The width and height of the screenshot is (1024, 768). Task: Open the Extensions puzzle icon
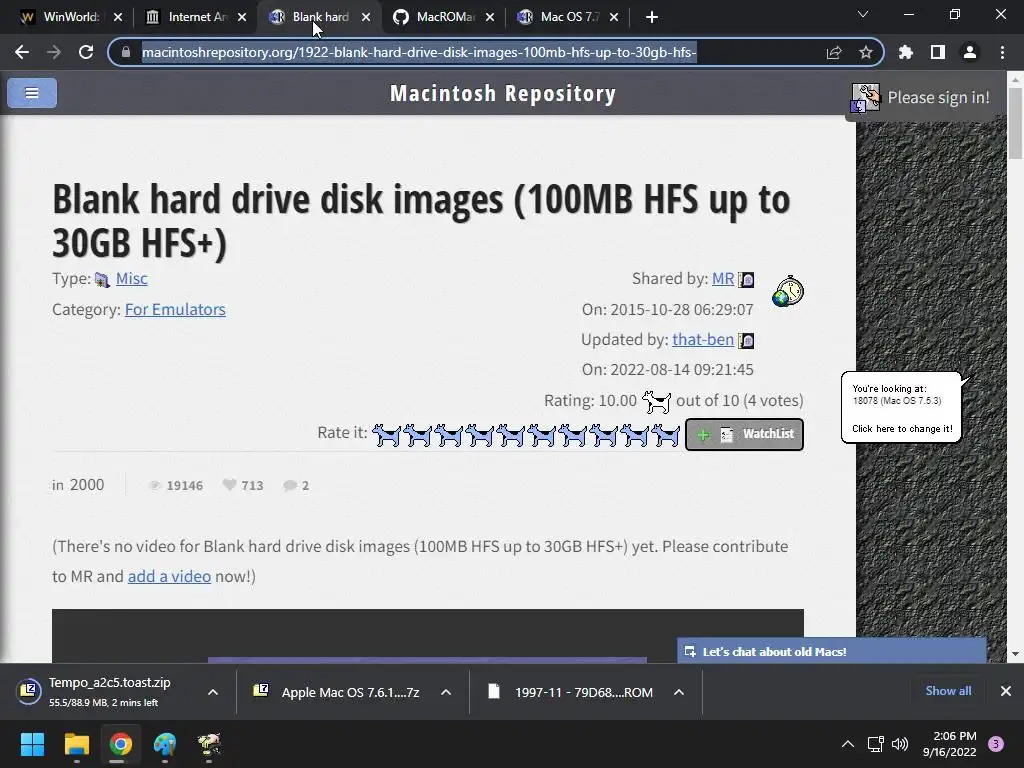pos(906,52)
